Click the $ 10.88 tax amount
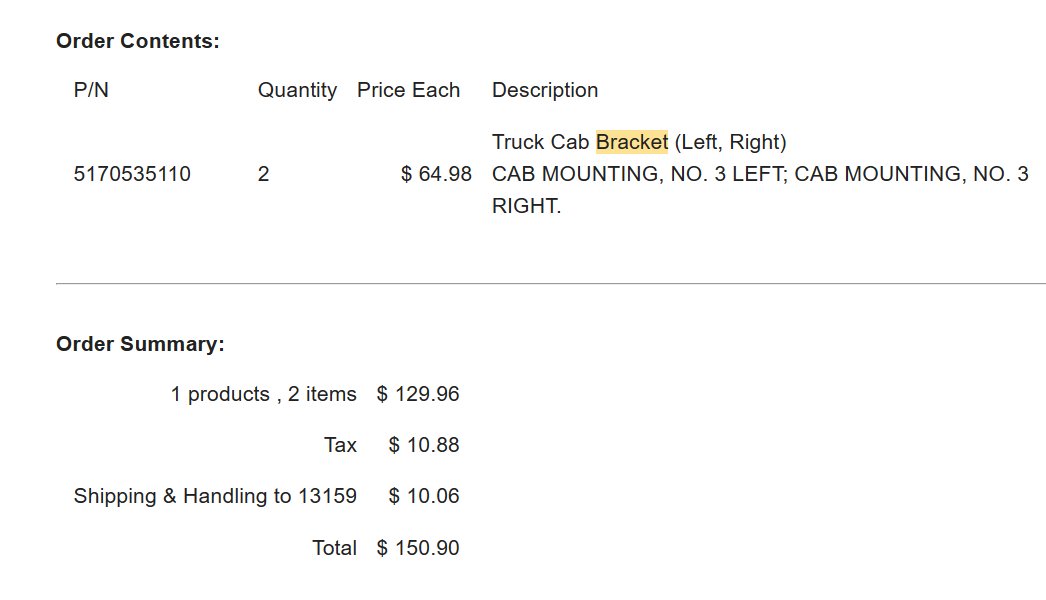Screen dimensions: 1046x600 click(x=424, y=445)
